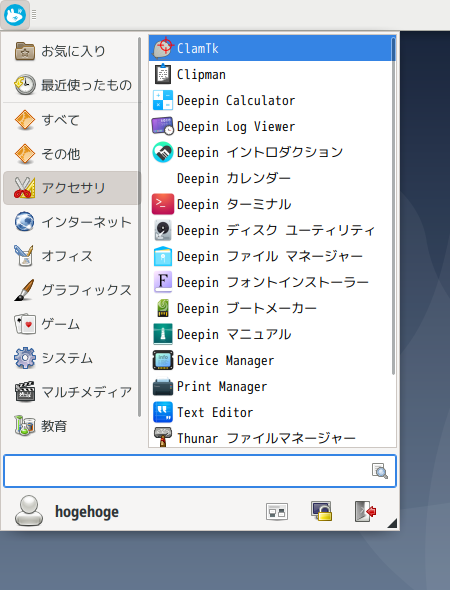450x590 pixels.
Task: Launch Deepin ディスク ユーティリティ
Action: point(272,230)
